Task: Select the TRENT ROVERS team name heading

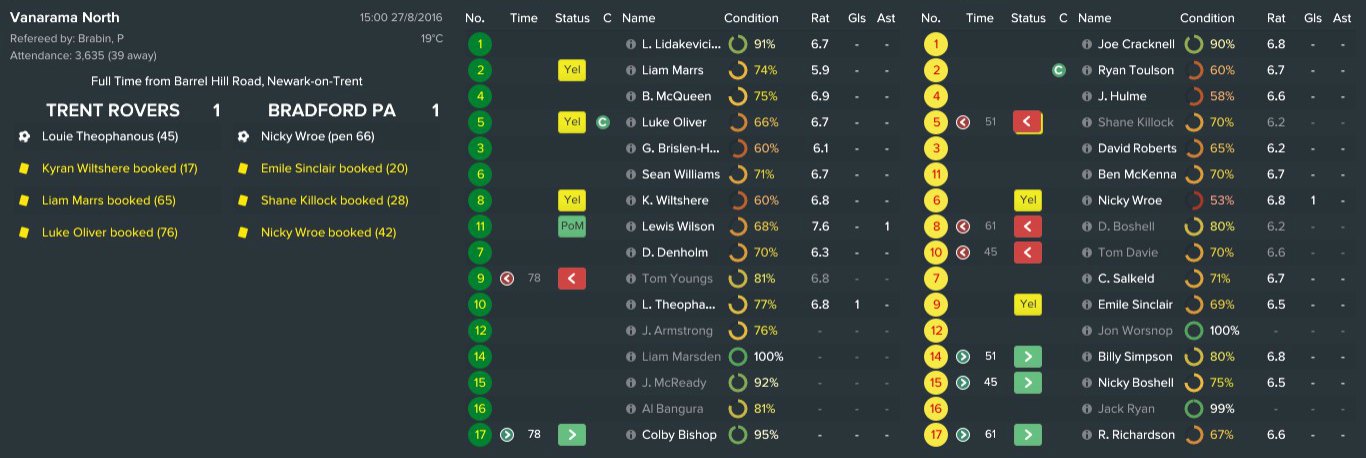Action: coord(113,111)
